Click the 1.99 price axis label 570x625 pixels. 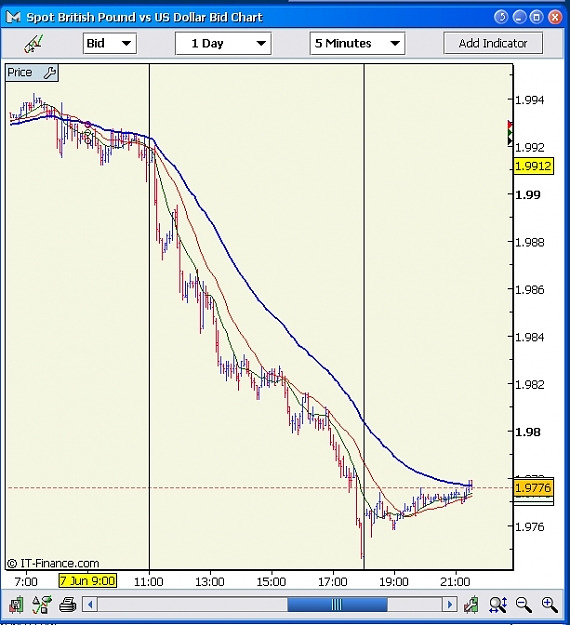528,195
